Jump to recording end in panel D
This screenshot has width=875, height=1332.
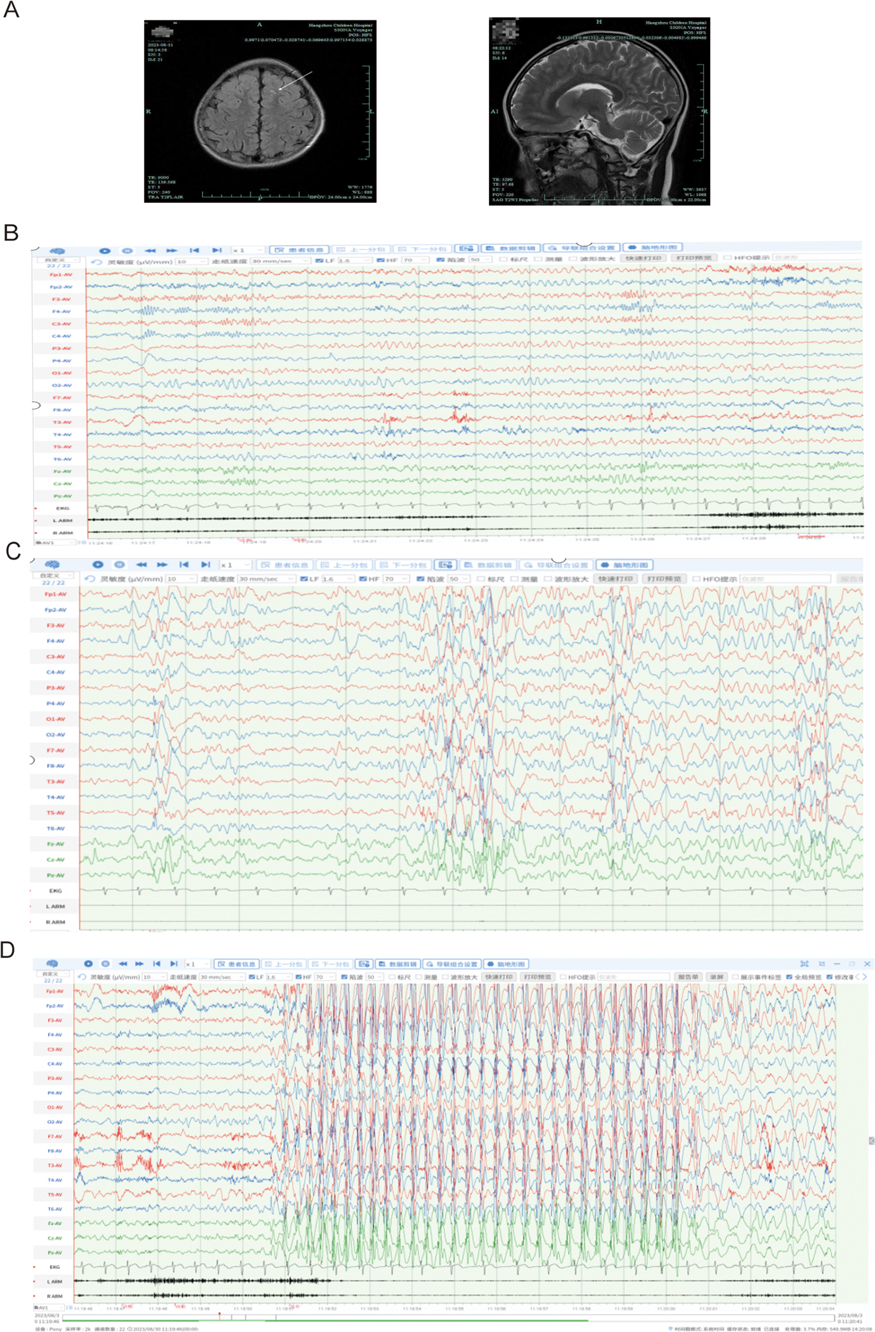(x=174, y=963)
